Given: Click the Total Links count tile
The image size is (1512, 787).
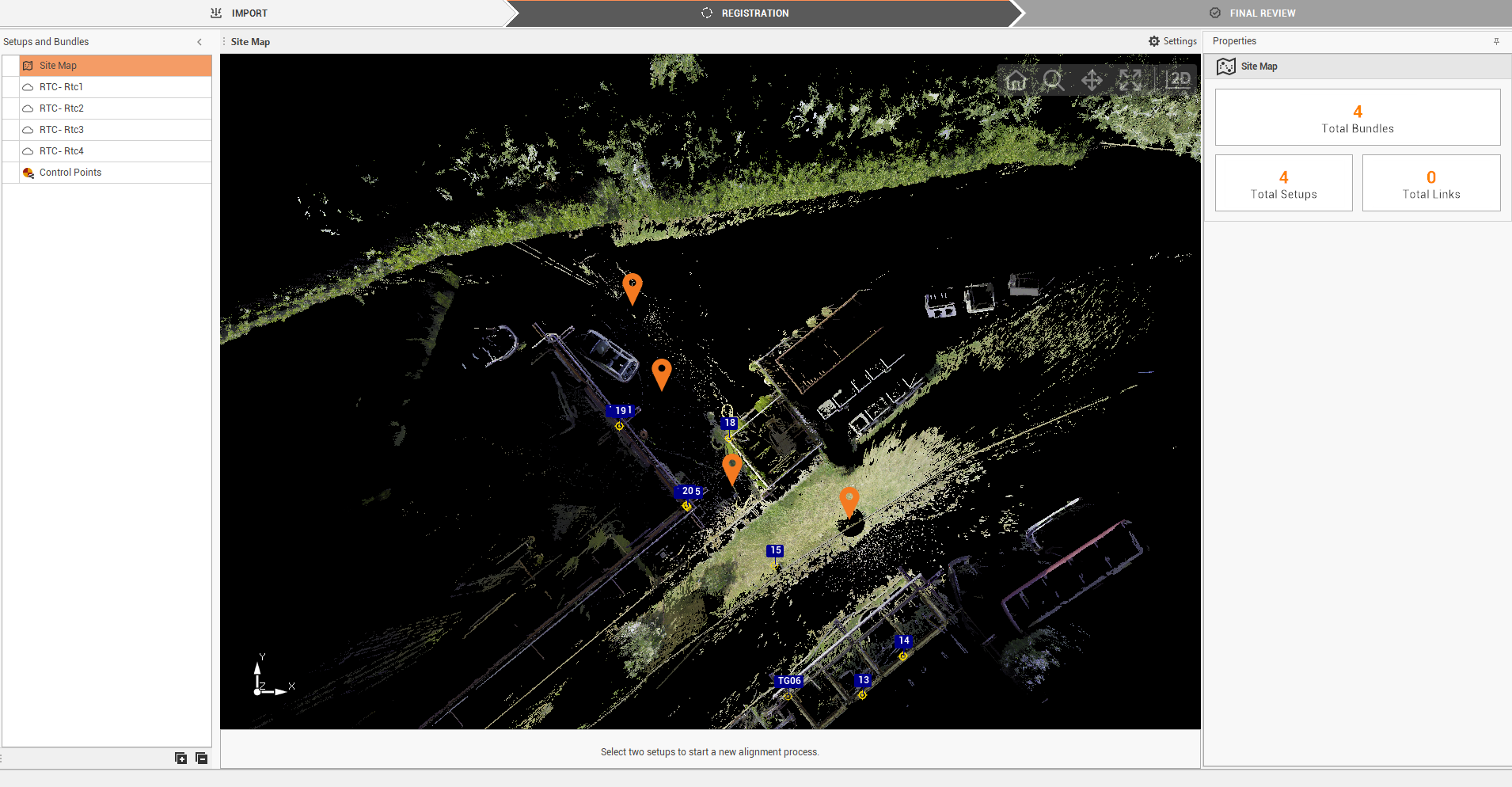Looking at the screenshot, I should [x=1430, y=183].
